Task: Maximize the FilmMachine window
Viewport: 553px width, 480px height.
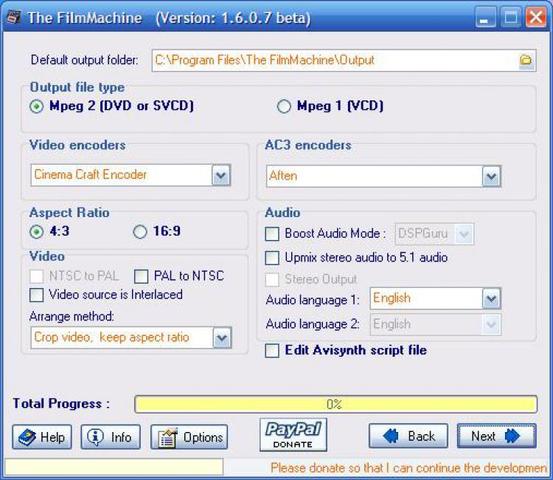Action: pos(511,17)
